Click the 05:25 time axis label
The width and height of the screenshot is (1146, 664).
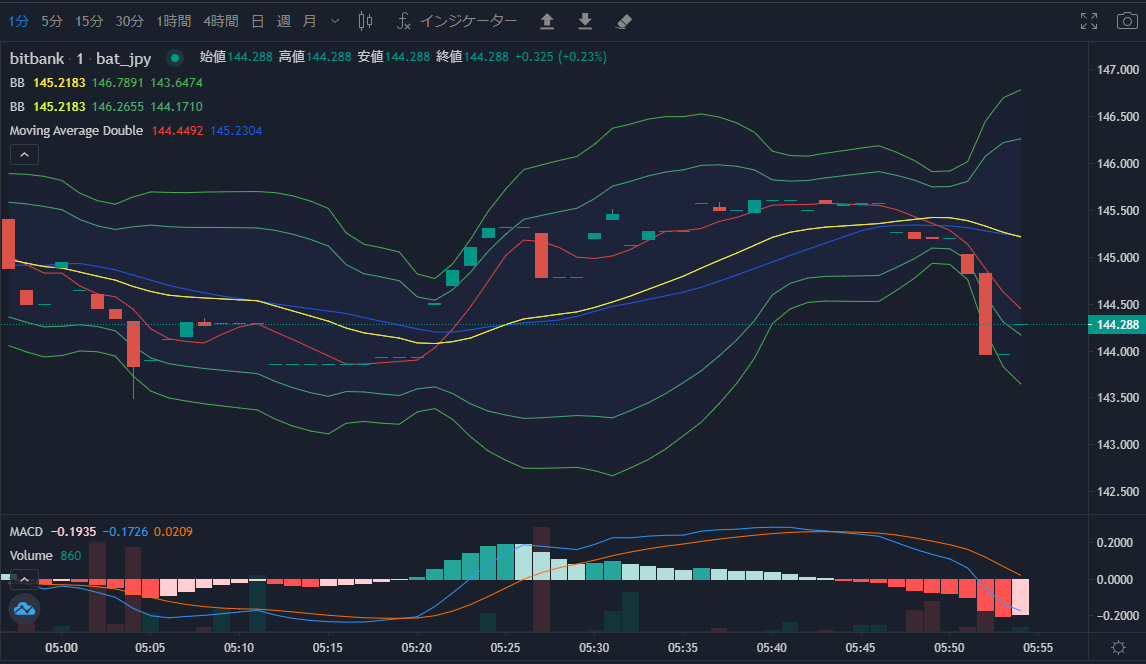(x=505, y=648)
